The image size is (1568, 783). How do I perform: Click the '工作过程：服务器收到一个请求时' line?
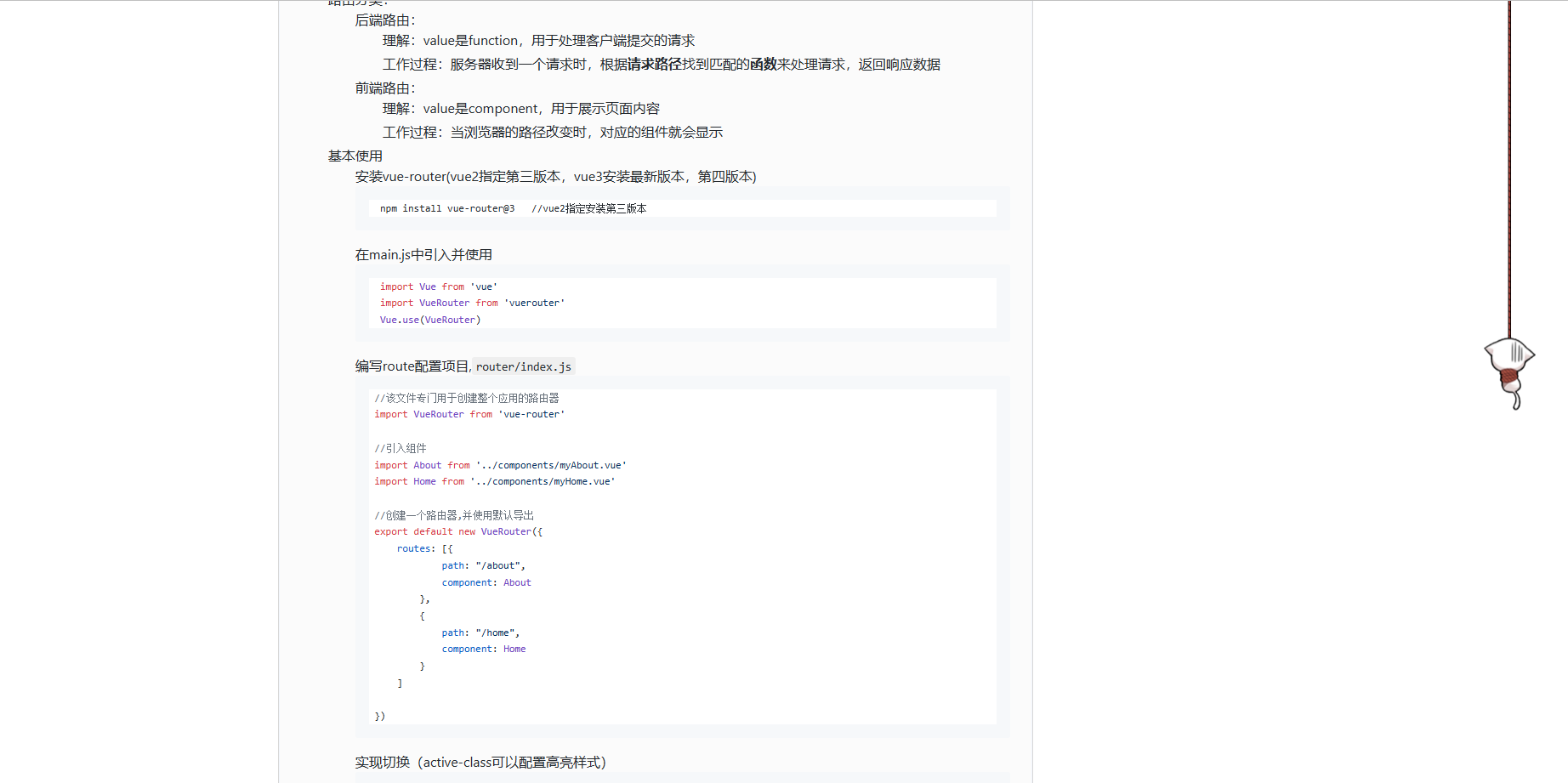pyautogui.click(x=662, y=65)
